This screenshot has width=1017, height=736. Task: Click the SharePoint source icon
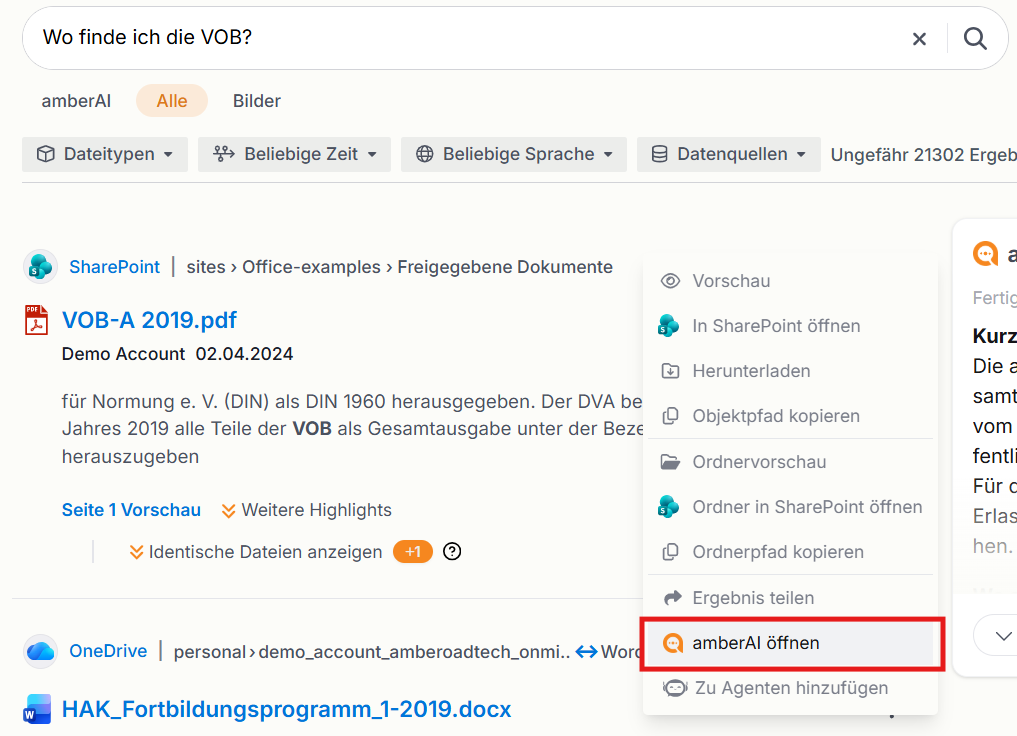(x=40, y=267)
